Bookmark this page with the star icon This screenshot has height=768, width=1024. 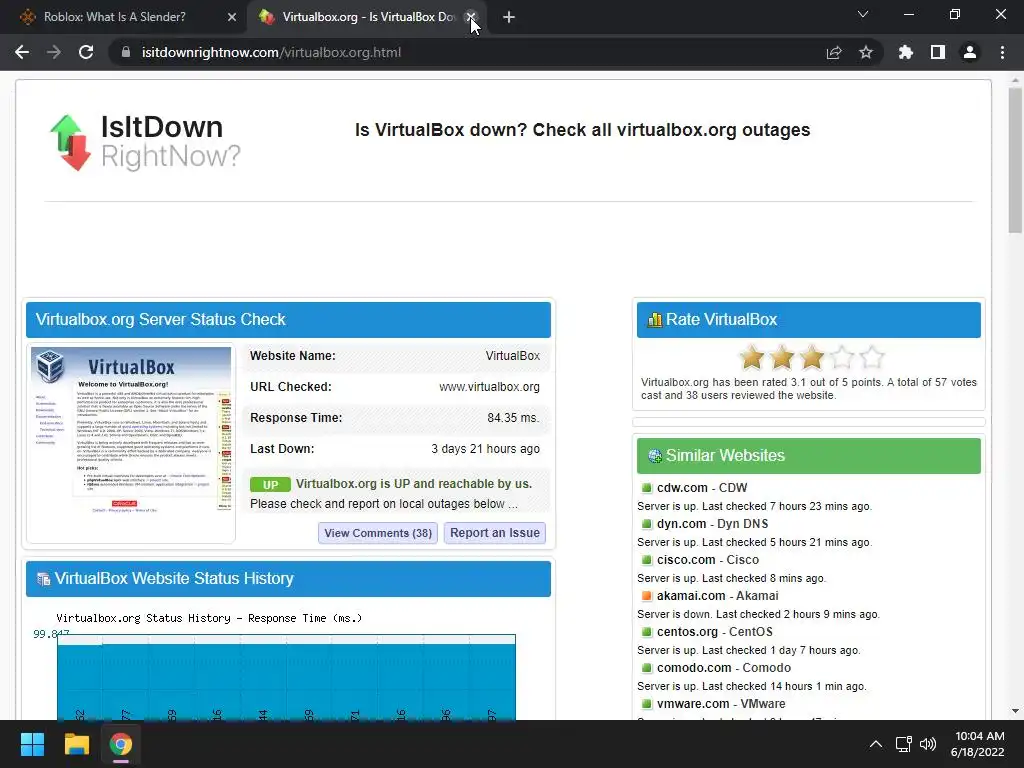pos(866,52)
